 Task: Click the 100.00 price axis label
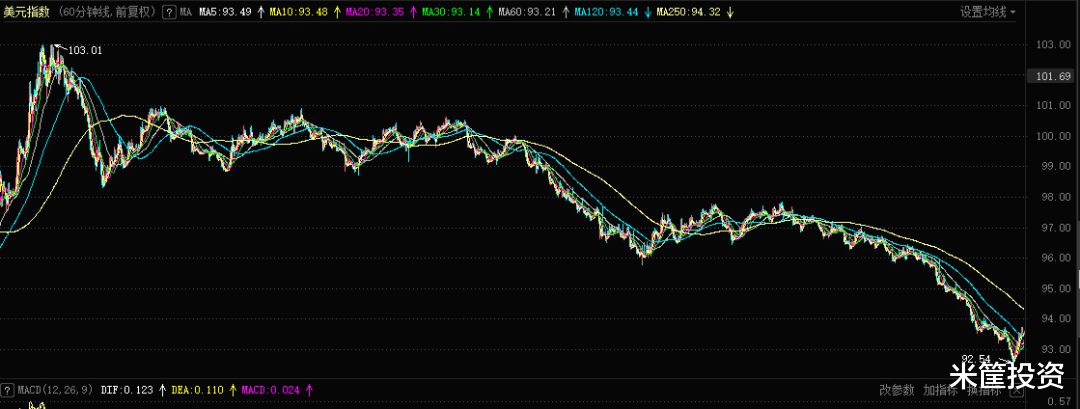coord(1052,136)
